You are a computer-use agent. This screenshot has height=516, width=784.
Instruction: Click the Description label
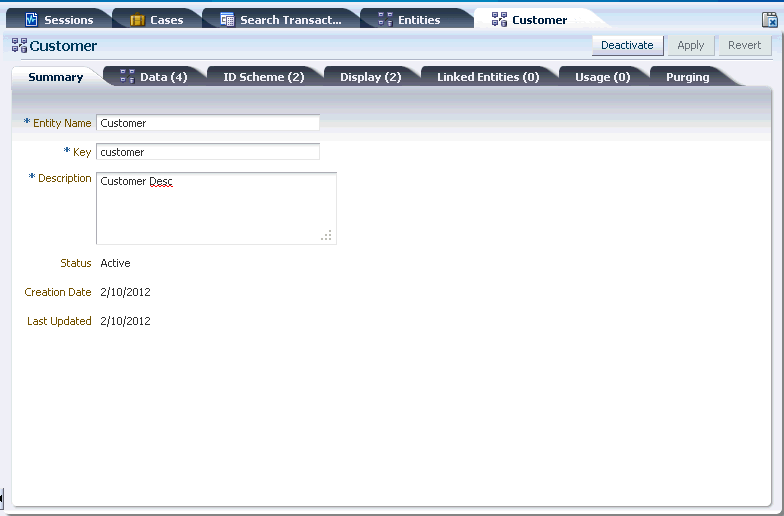(64, 178)
